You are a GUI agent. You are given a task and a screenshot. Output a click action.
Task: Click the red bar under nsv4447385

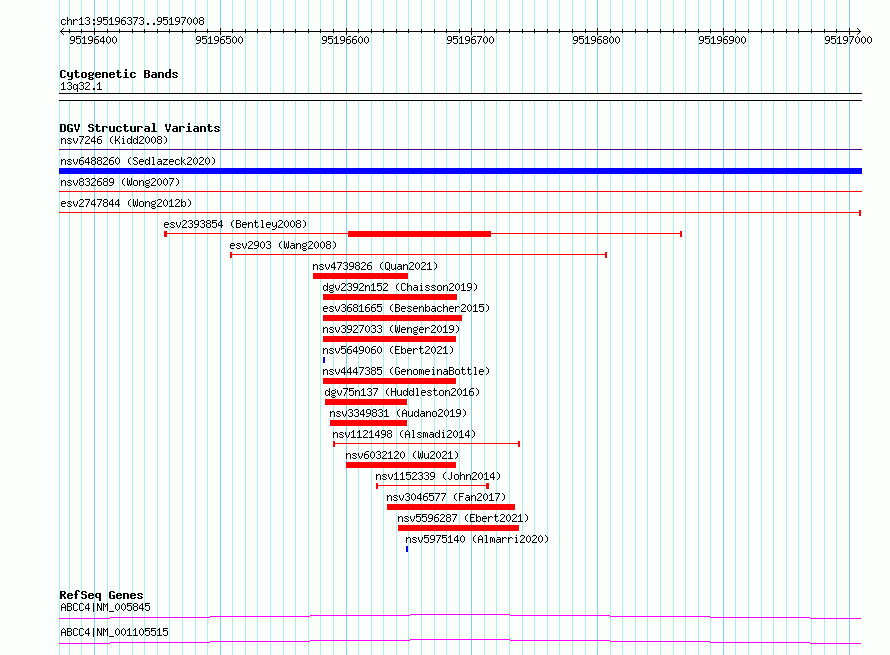(389, 381)
